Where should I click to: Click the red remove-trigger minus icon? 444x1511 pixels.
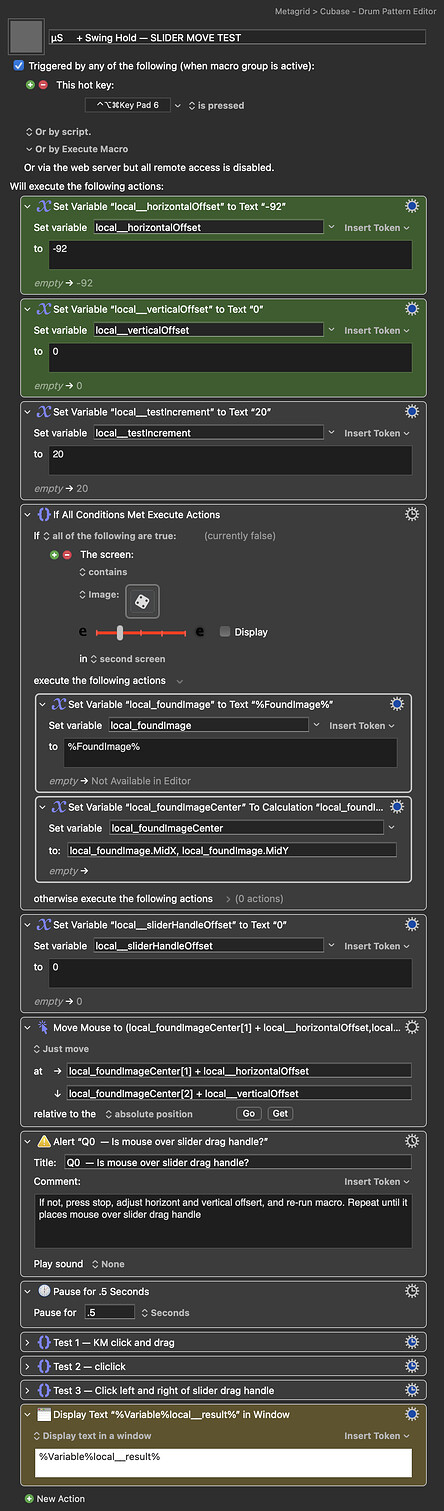(42, 85)
